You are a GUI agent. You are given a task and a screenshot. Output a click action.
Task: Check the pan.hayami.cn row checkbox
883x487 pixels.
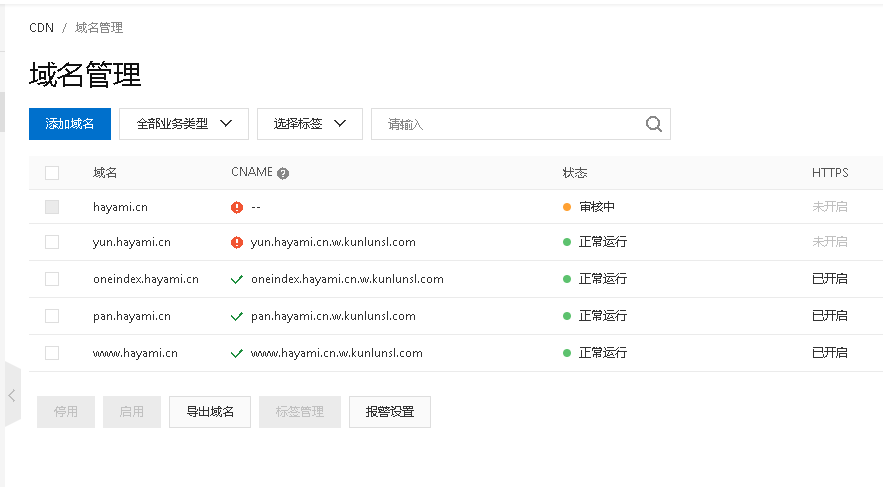click(52, 316)
